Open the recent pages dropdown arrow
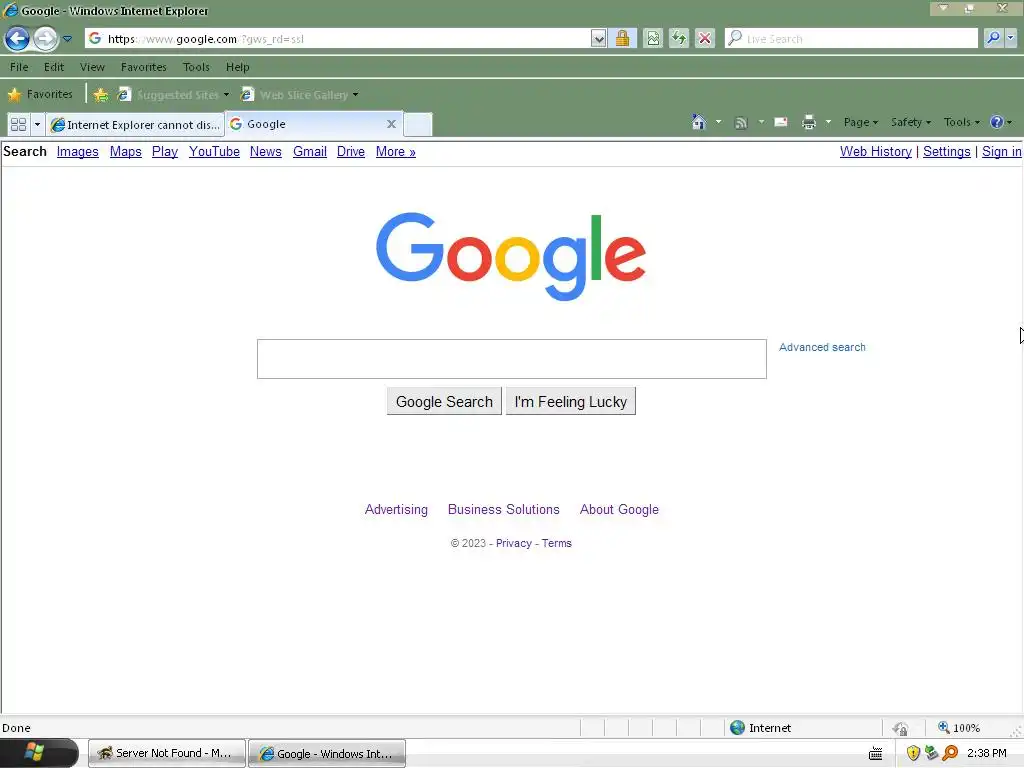1024x768 pixels. pos(67,39)
